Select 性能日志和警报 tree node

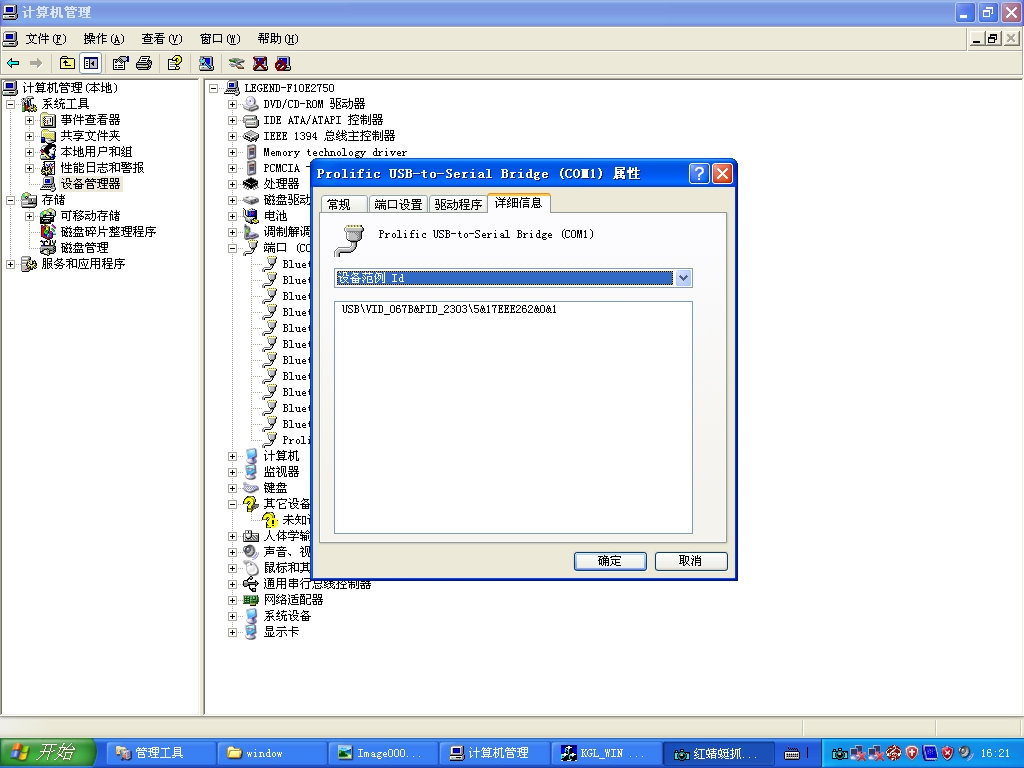point(102,168)
